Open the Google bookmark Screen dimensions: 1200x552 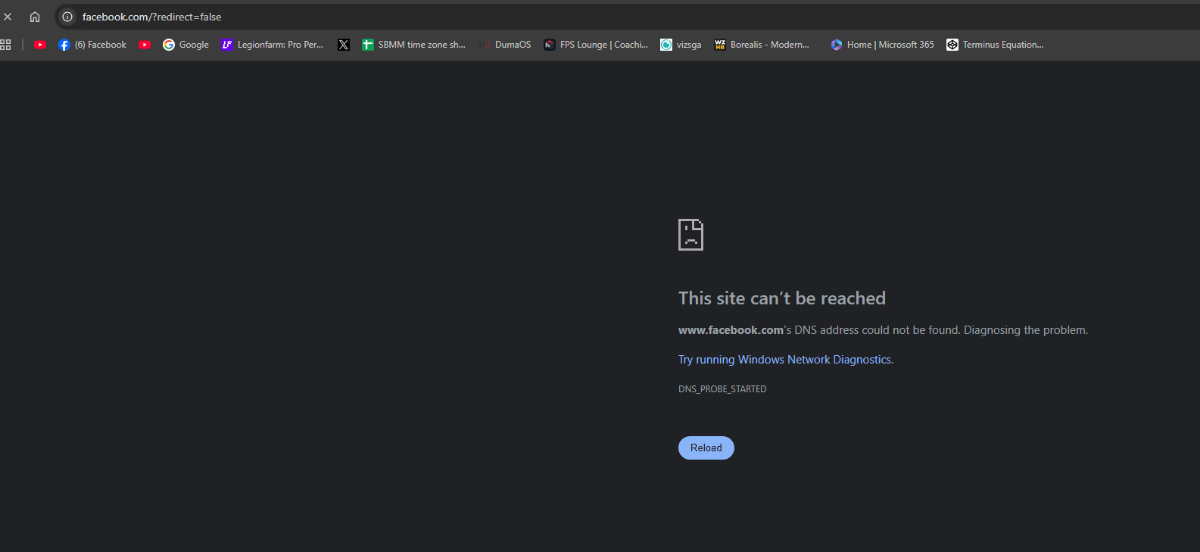pos(186,45)
